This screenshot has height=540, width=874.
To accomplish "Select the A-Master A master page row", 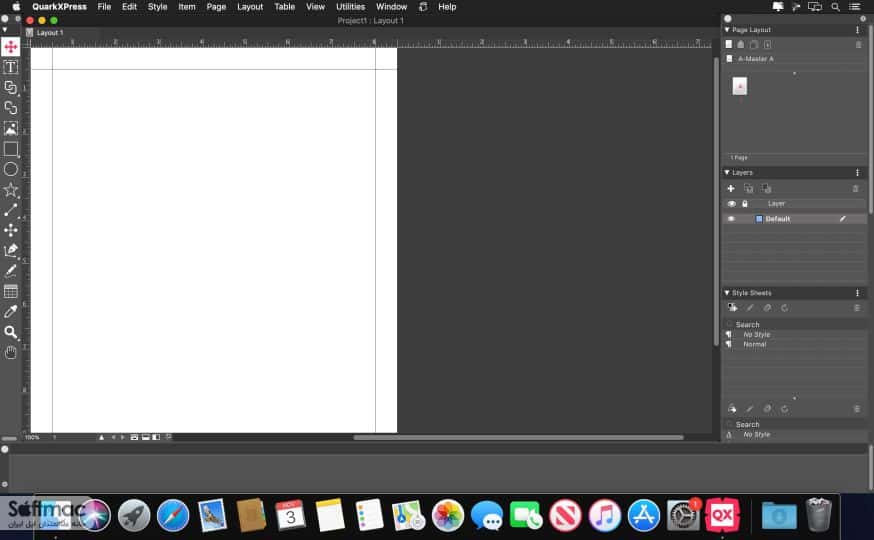I will click(794, 59).
